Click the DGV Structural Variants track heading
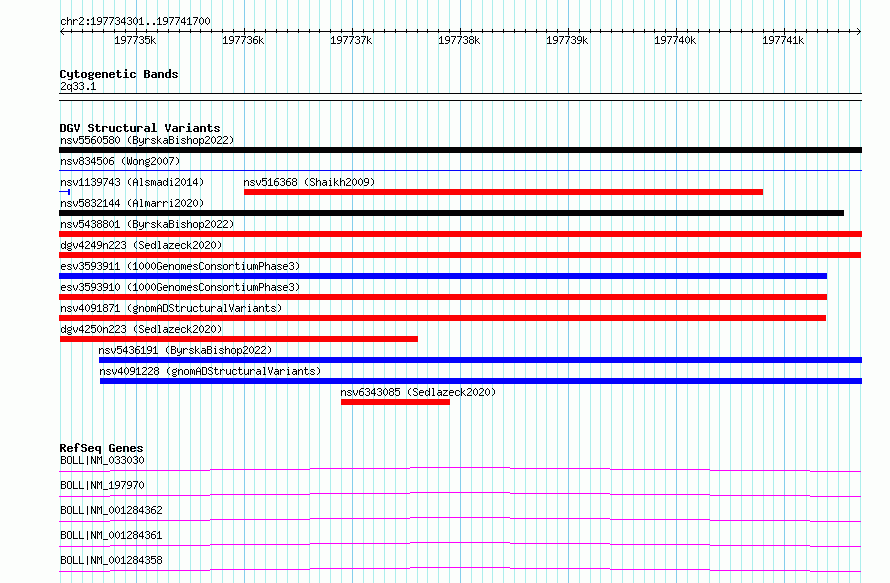Viewport: 890px width, 583px height. [140, 128]
